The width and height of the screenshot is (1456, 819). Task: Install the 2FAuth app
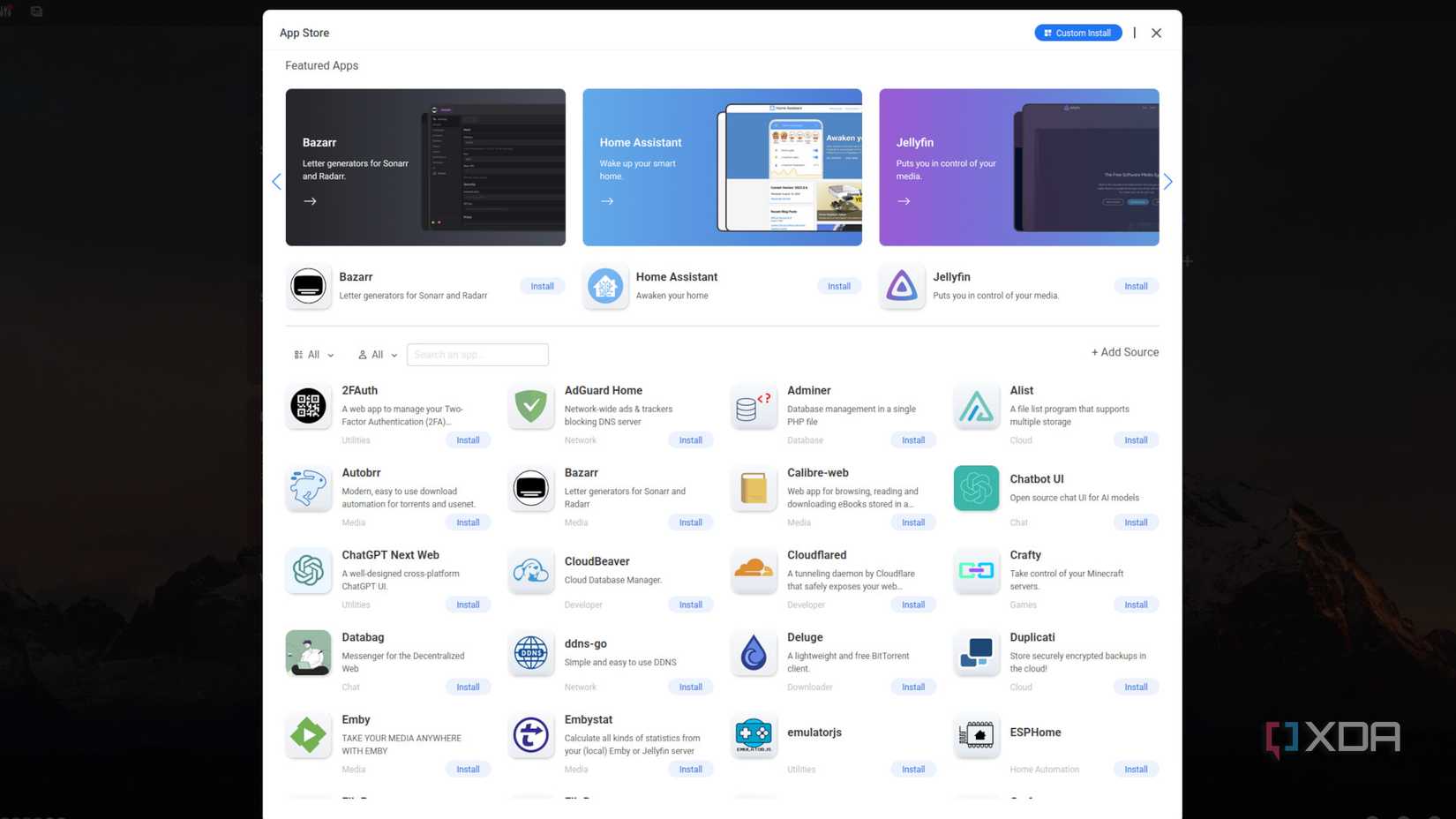[468, 440]
